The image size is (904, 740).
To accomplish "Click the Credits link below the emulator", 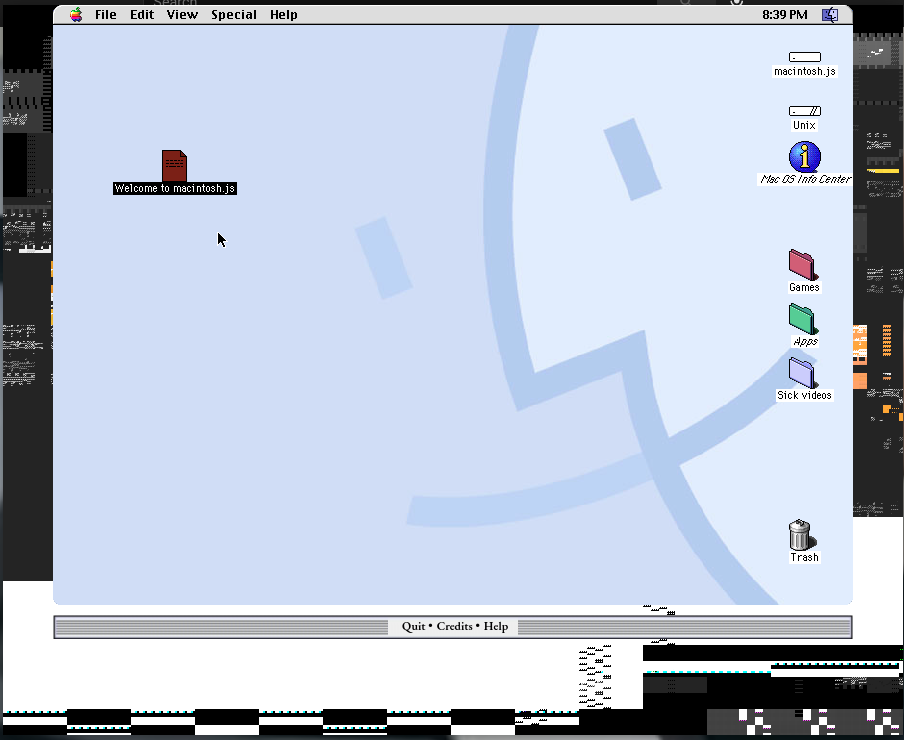I will click(x=454, y=626).
